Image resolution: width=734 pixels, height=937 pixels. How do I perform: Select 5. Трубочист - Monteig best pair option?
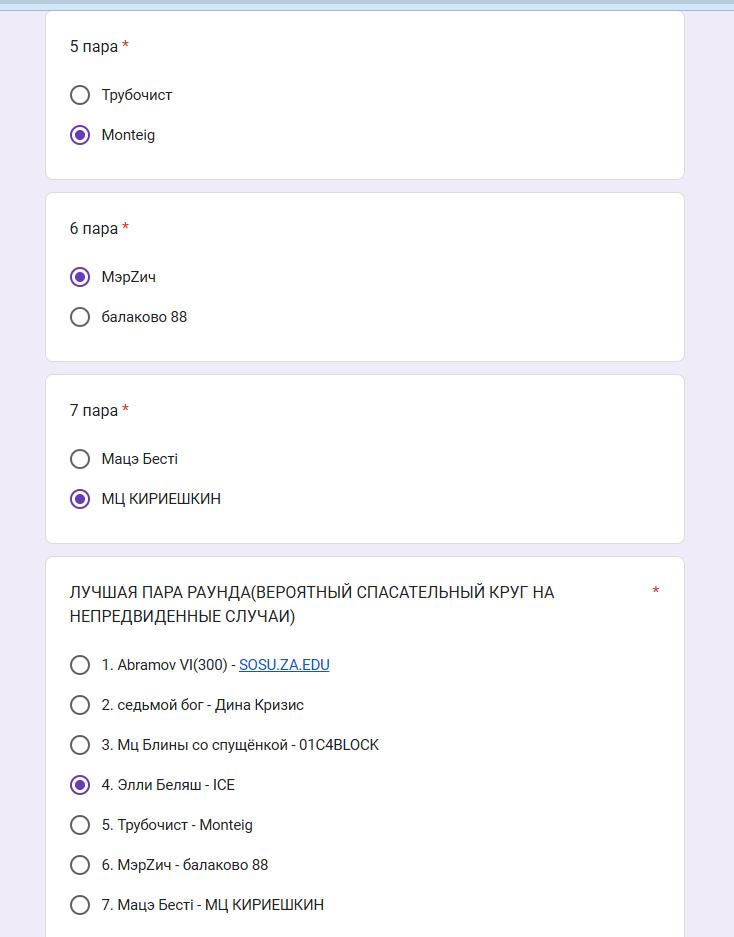tap(80, 825)
